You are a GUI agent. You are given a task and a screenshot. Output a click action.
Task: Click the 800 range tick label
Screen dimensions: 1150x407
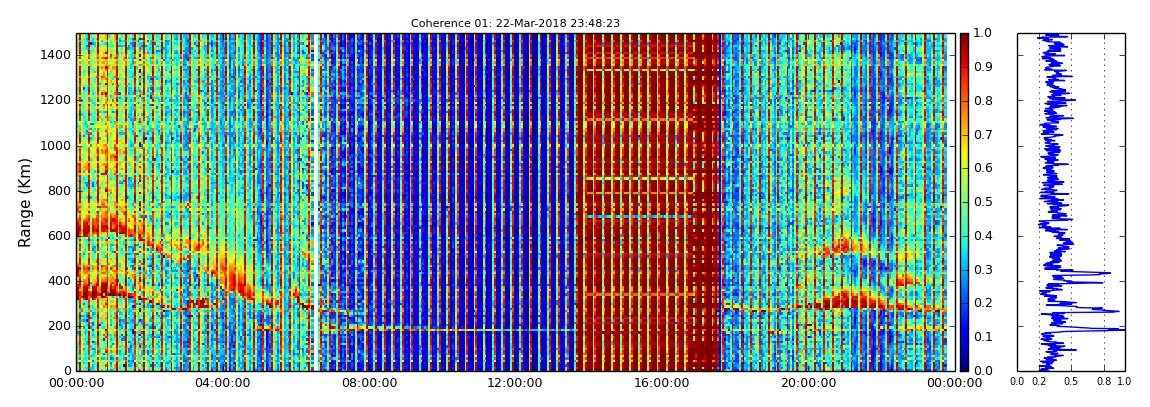pos(60,191)
